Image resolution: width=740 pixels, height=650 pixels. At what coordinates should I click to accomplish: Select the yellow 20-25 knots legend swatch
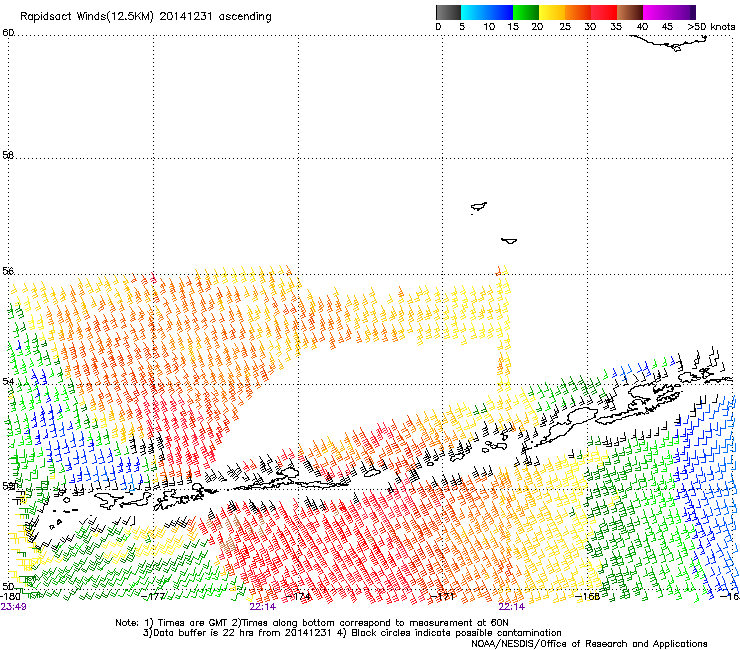coord(552,12)
